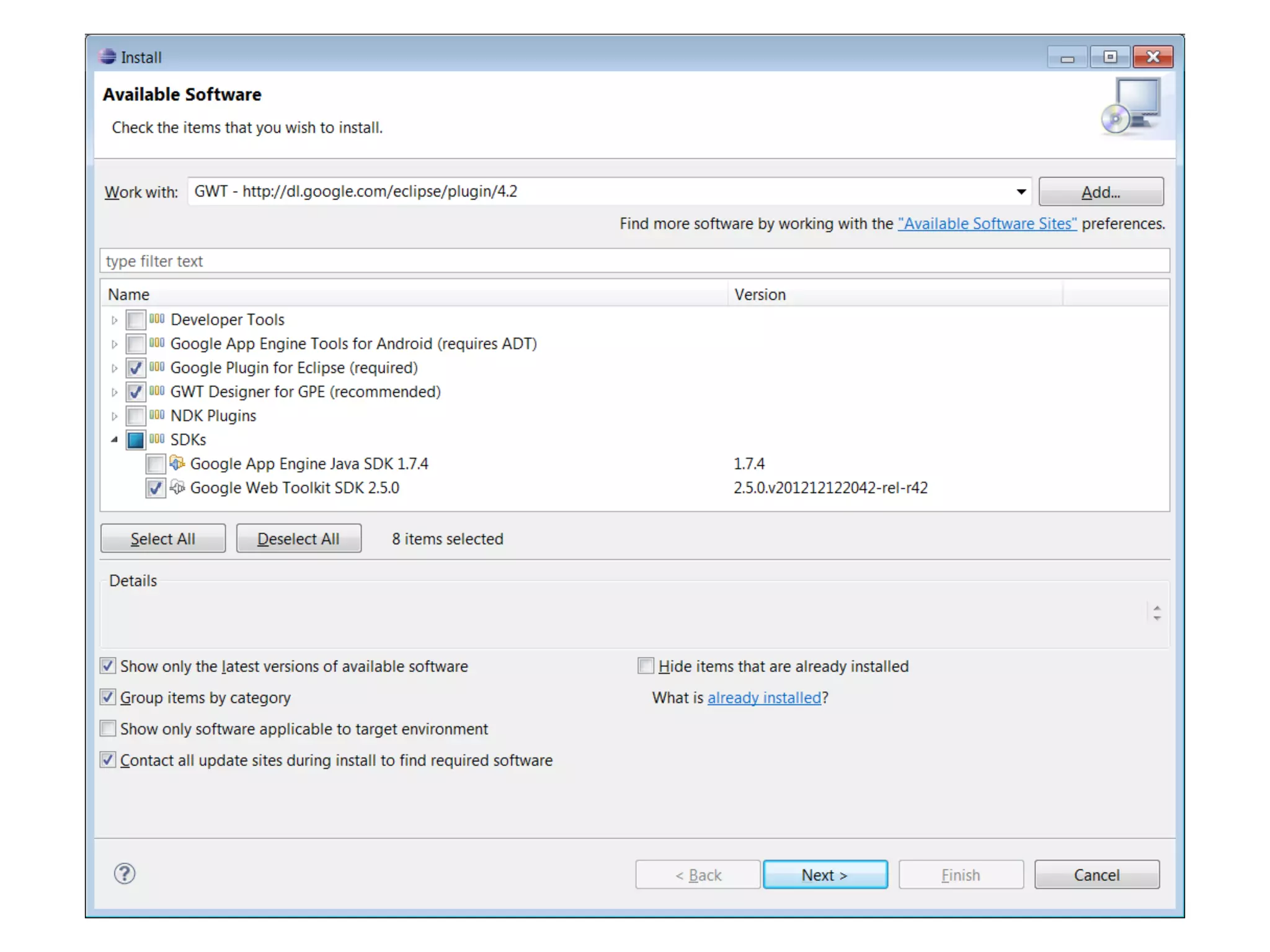
Task: Click the GWT Designer for GPE category icon
Action: [157, 391]
